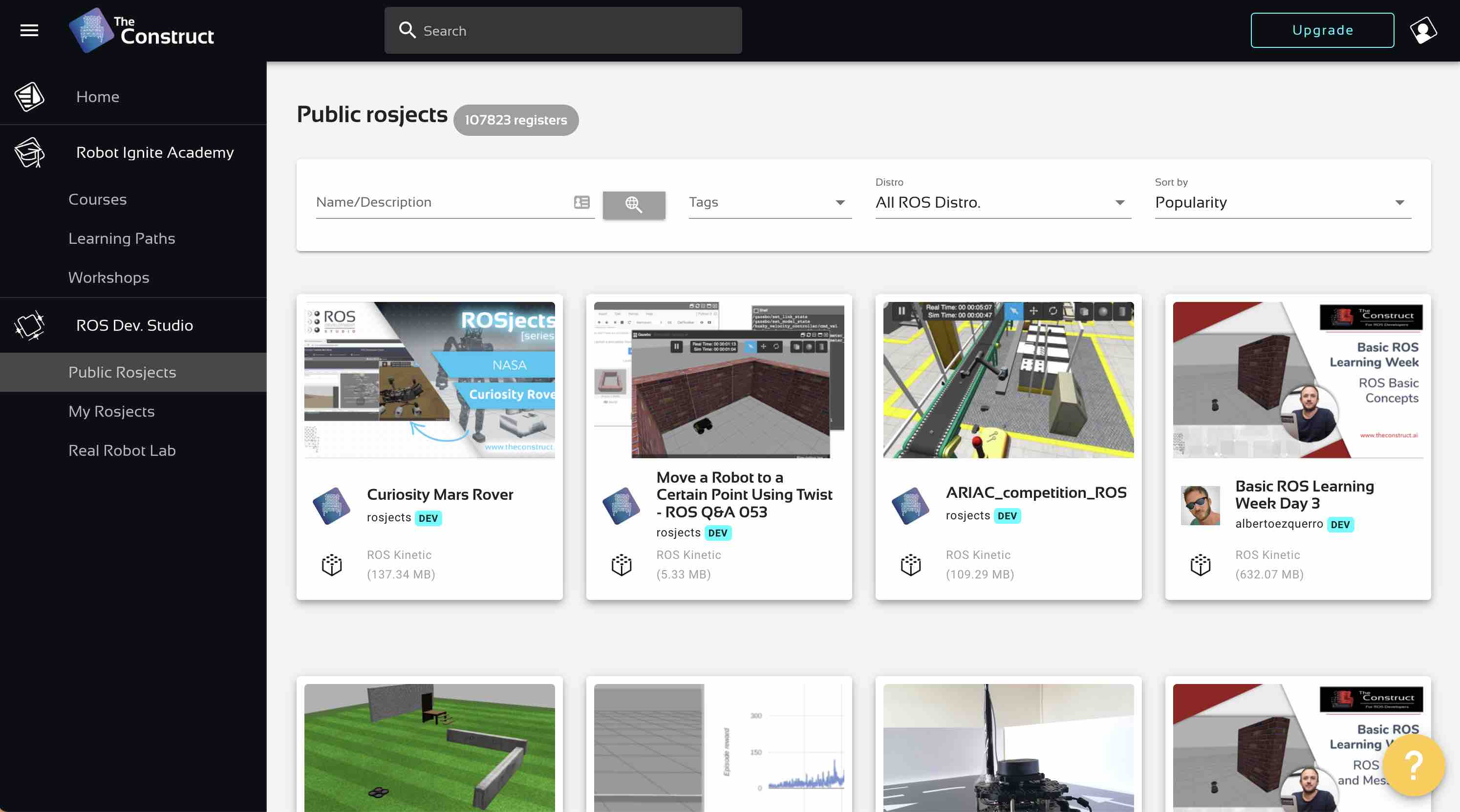Viewport: 1460px width, 812px height.
Task: Click ROS Kinetic (137.34 MB) text
Action: click(x=401, y=564)
